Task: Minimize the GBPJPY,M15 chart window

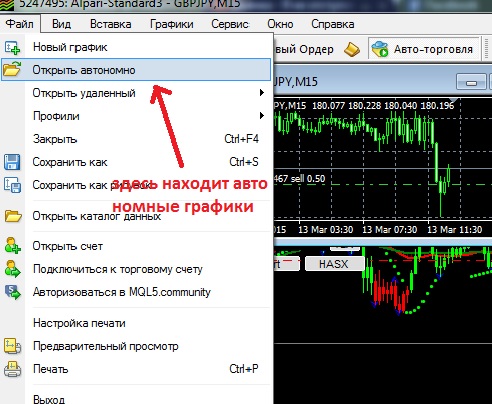Action: [471, 82]
